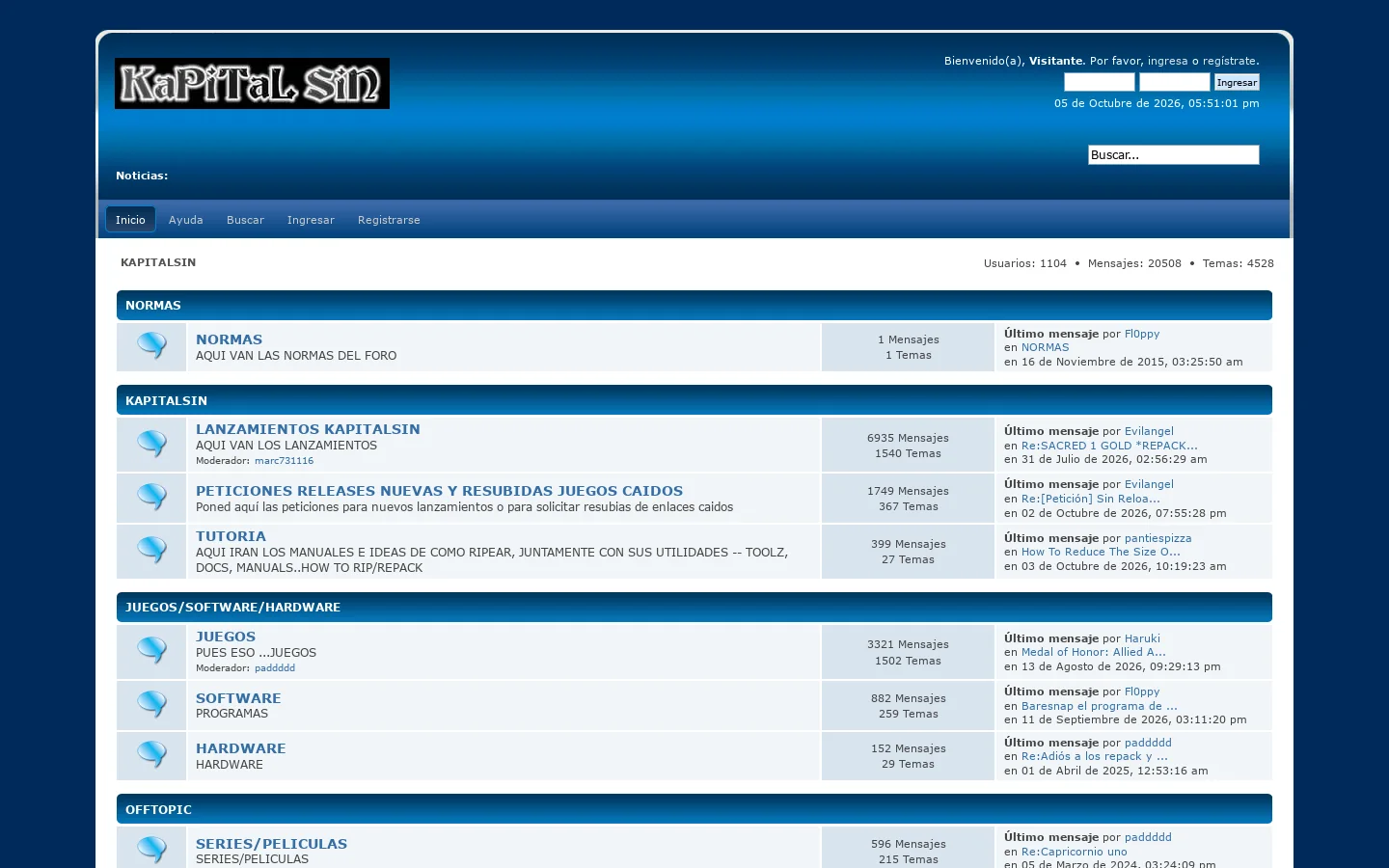Viewport: 1389px width, 868px height.
Task: Click the TUTORIA board bubble icon
Action: click(151, 550)
